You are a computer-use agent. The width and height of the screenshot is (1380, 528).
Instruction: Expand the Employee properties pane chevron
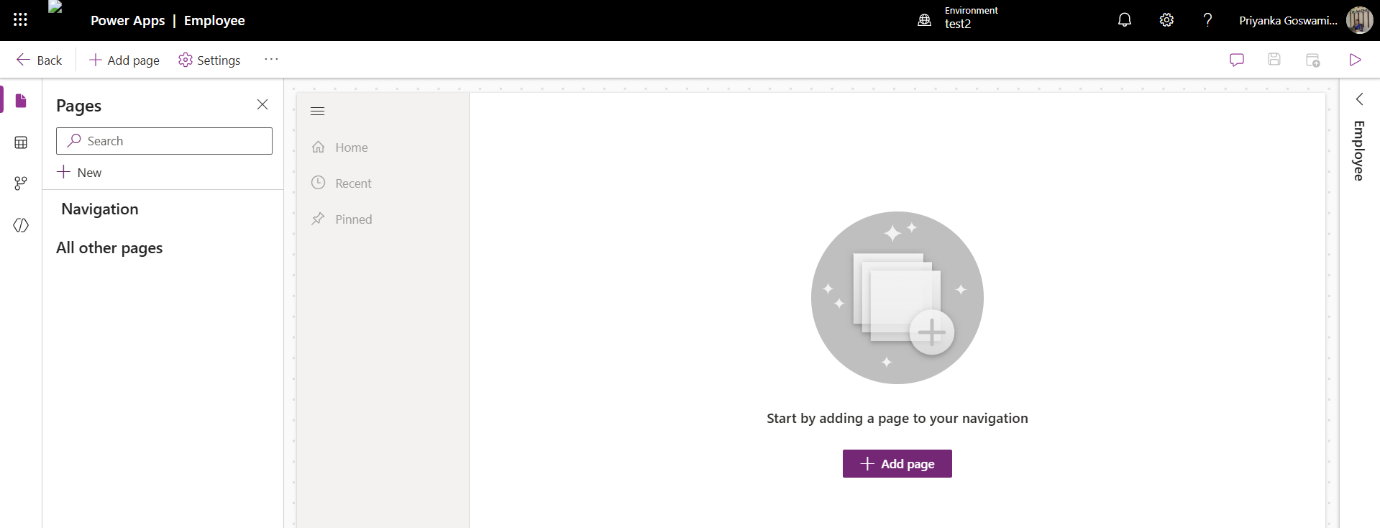(x=1360, y=98)
